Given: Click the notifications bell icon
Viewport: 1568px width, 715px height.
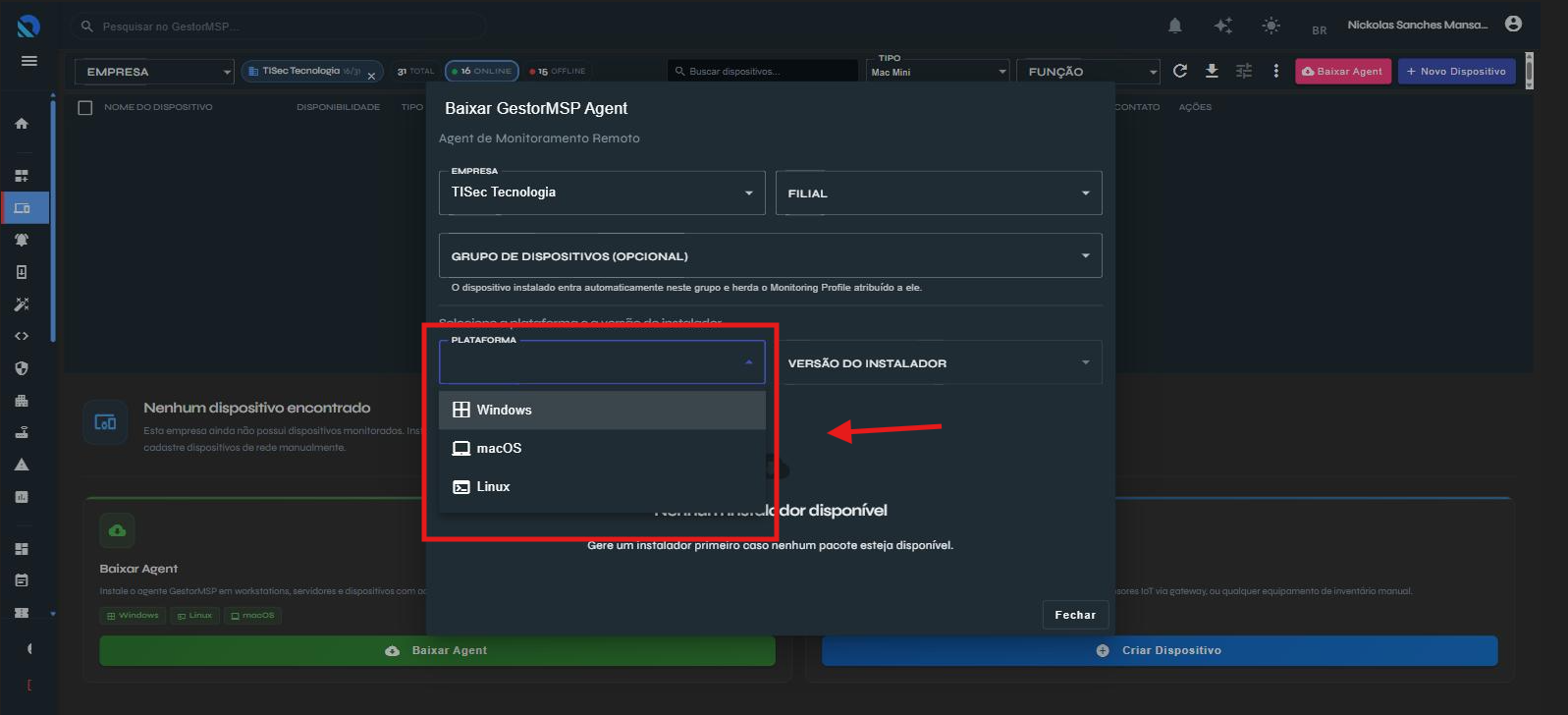Looking at the screenshot, I should 1175,26.
